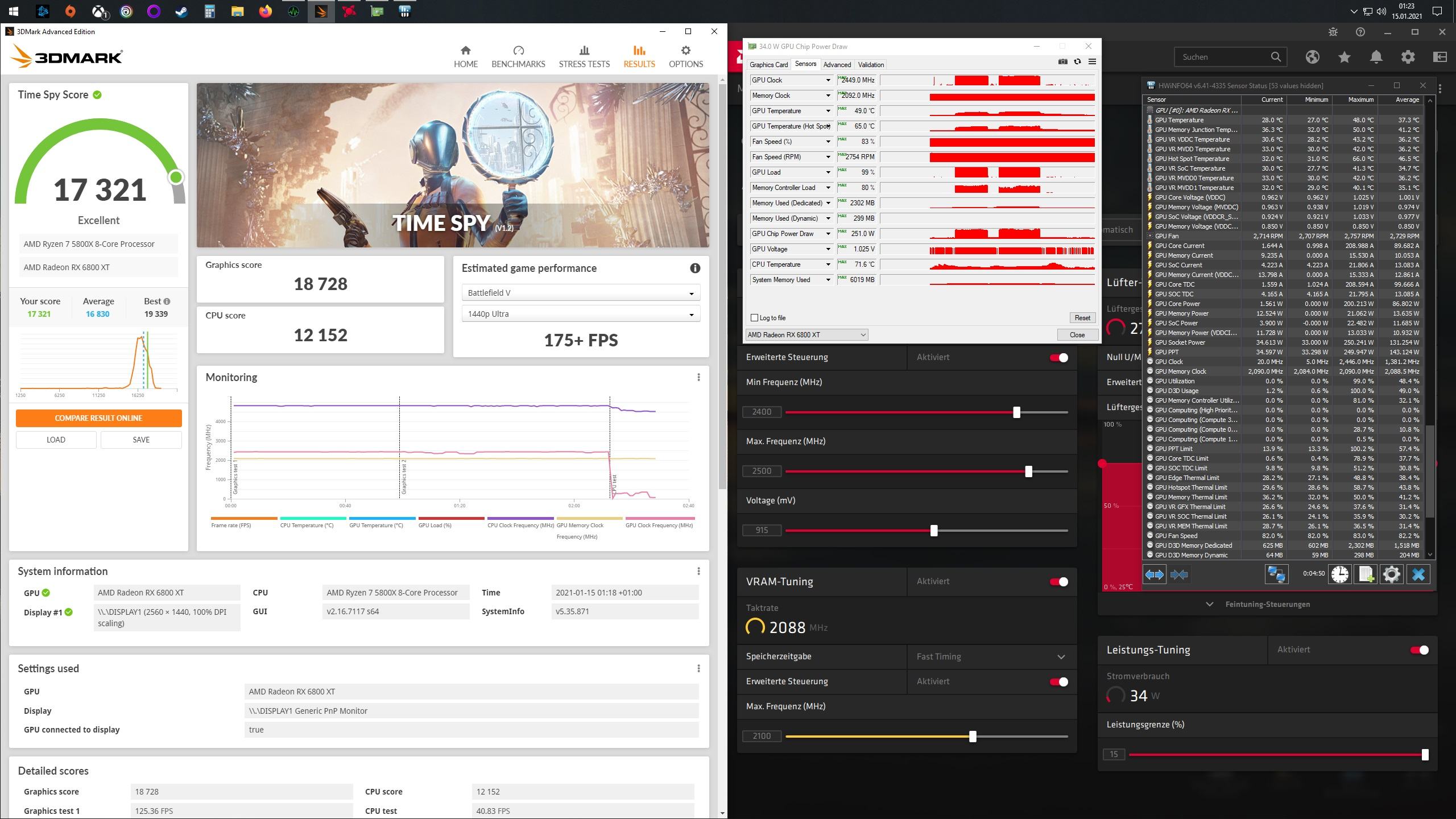Open the AMD Radeon RX 6800 XT device dropdown

pos(806,335)
